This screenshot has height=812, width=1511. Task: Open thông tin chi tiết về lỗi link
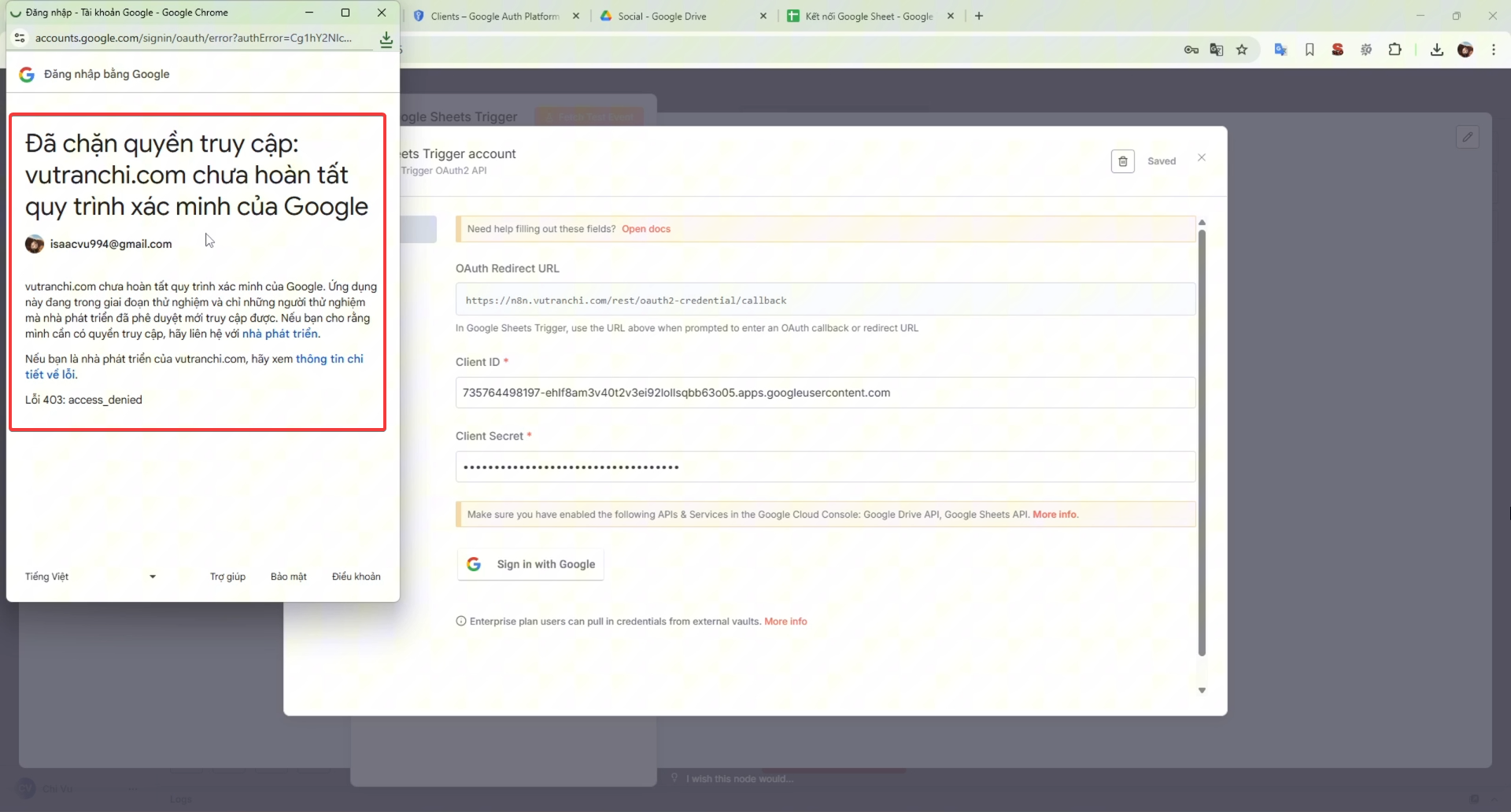pos(194,367)
